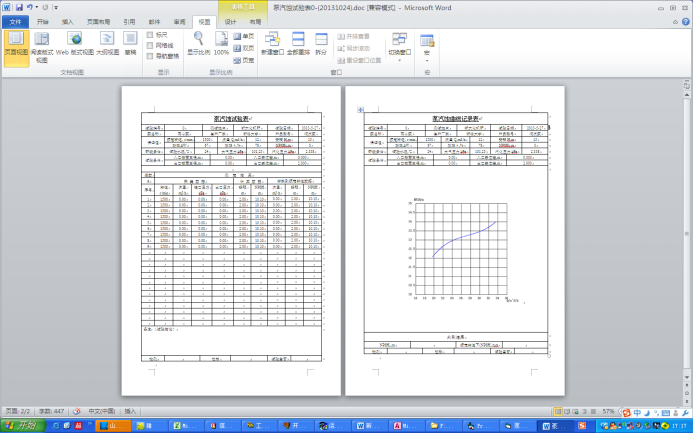This screenshot has height=433, width=693.
Task: Click the 开始 Start button on taskbar
Action: 19,426
